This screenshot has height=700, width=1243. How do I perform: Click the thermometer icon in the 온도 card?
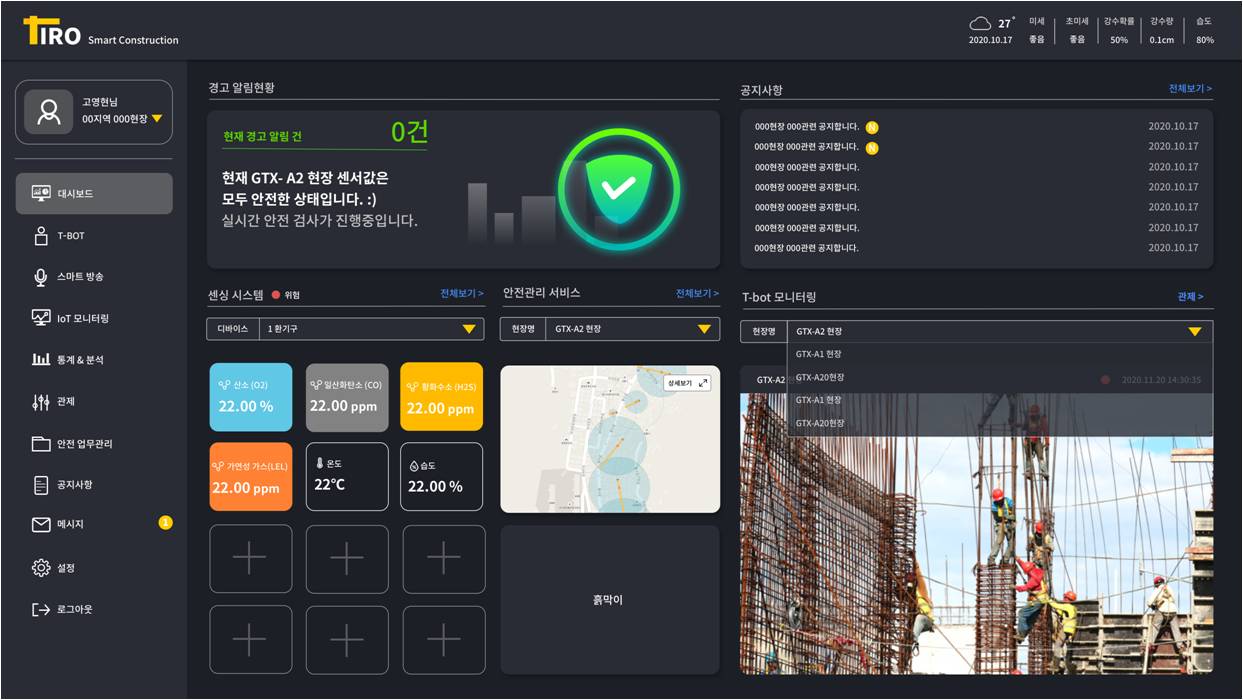320,464
